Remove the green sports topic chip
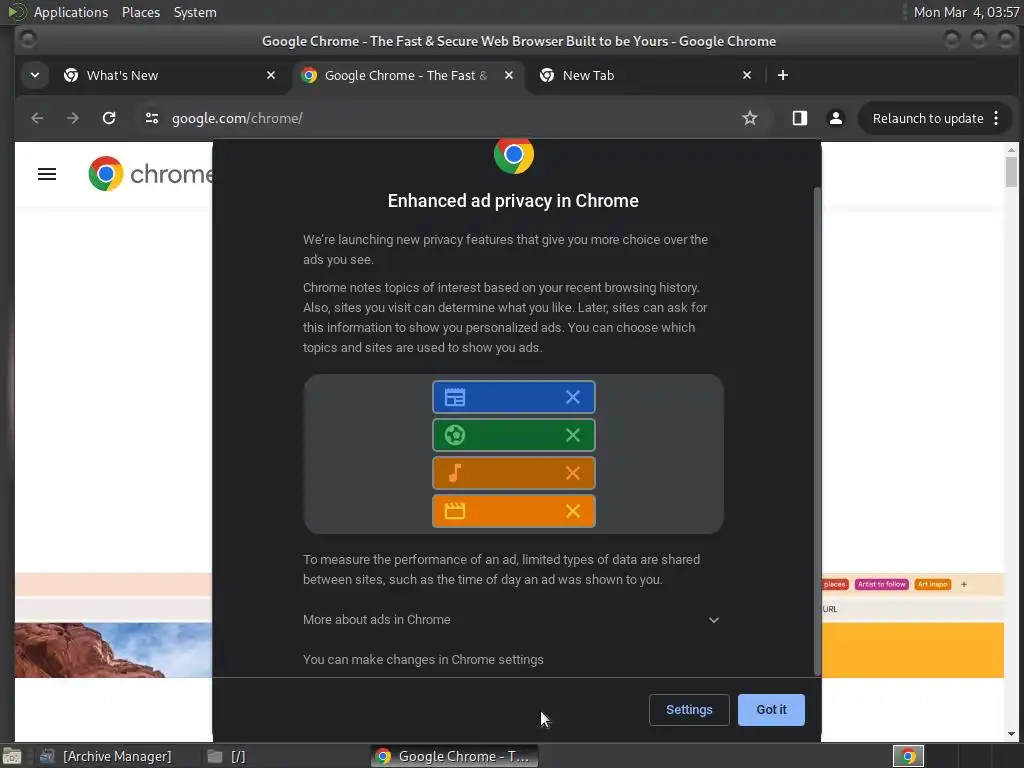 tap(573, 435)
